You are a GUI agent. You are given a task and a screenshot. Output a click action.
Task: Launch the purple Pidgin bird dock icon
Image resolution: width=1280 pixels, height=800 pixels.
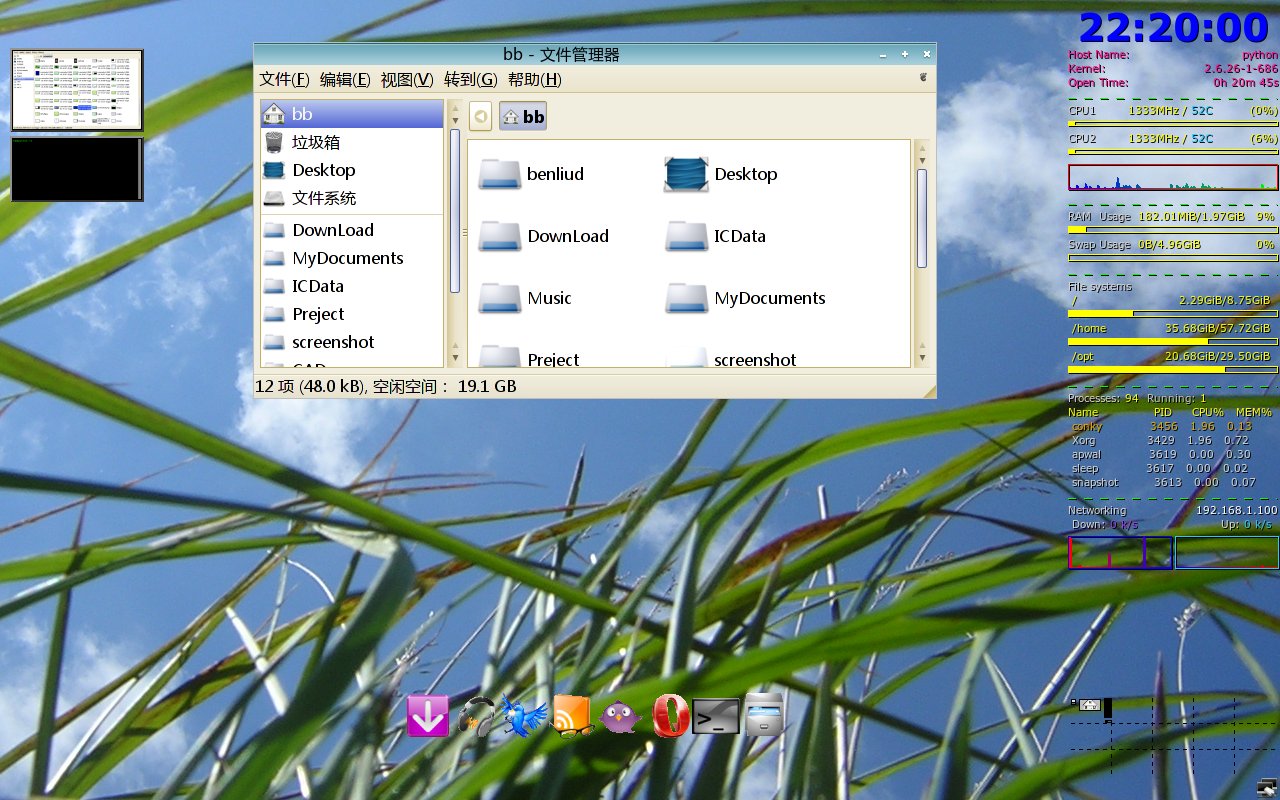[620, 716]
